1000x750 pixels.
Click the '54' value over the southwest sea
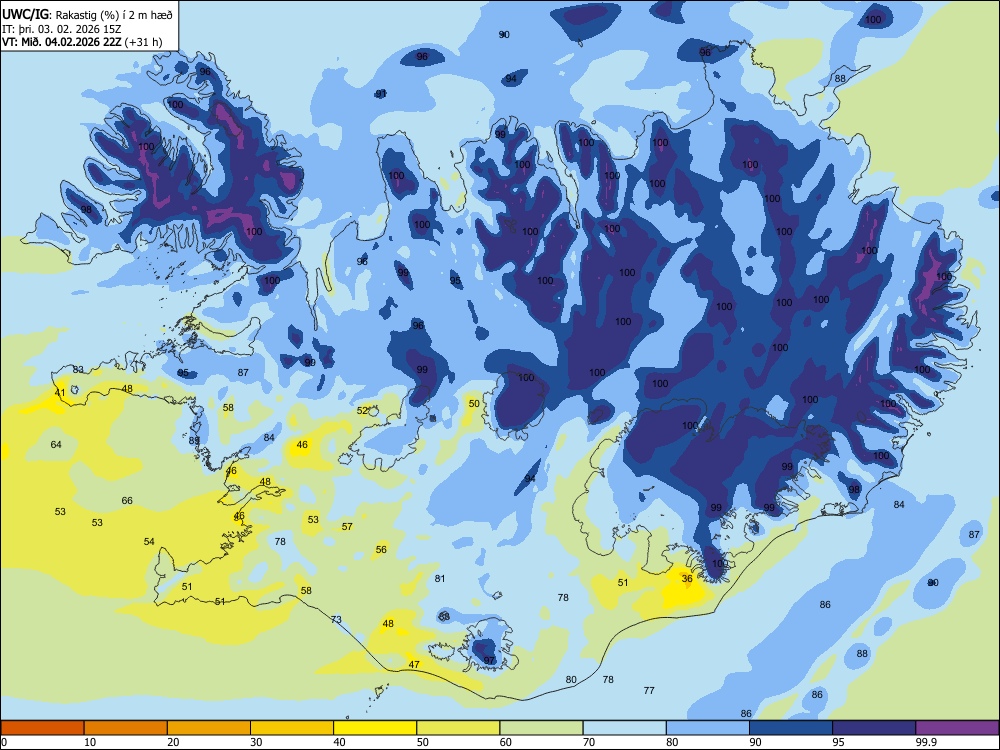[149, 541]
